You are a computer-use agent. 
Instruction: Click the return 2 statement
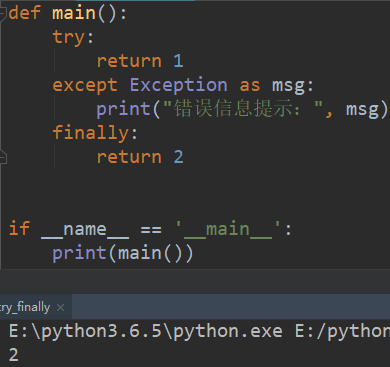[x=140, y=157]
